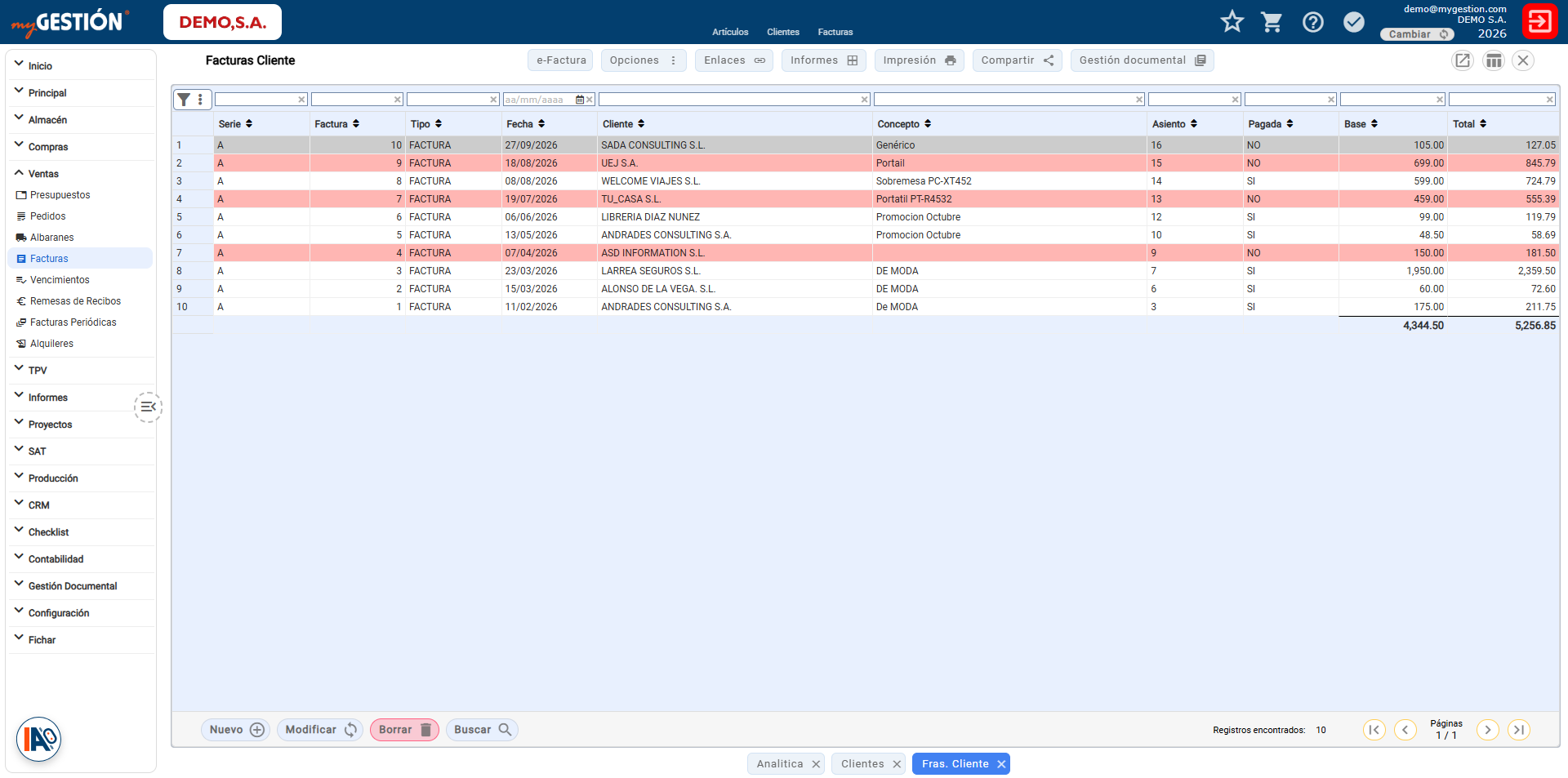Screen dimensions: 1568x778
Task: Click the favorites star icon
Action: click(x=1232, y=21)
